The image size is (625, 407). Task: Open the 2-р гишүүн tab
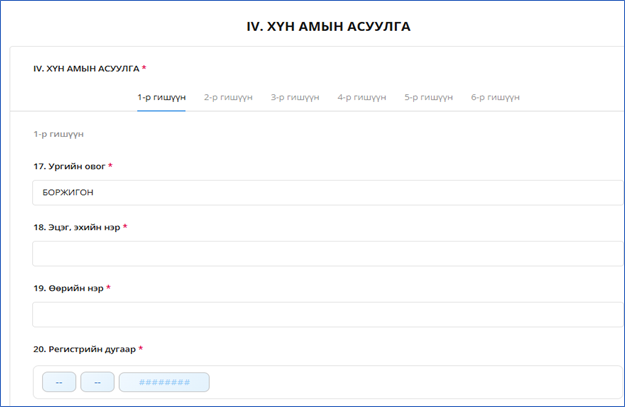(228, 97)
